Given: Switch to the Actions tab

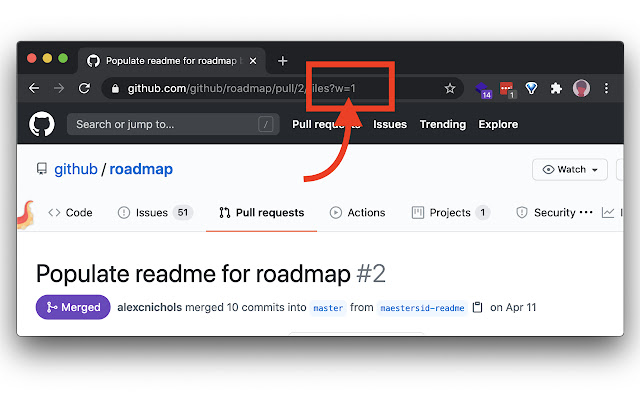Looking at the screenshot, I should point(358,213).
